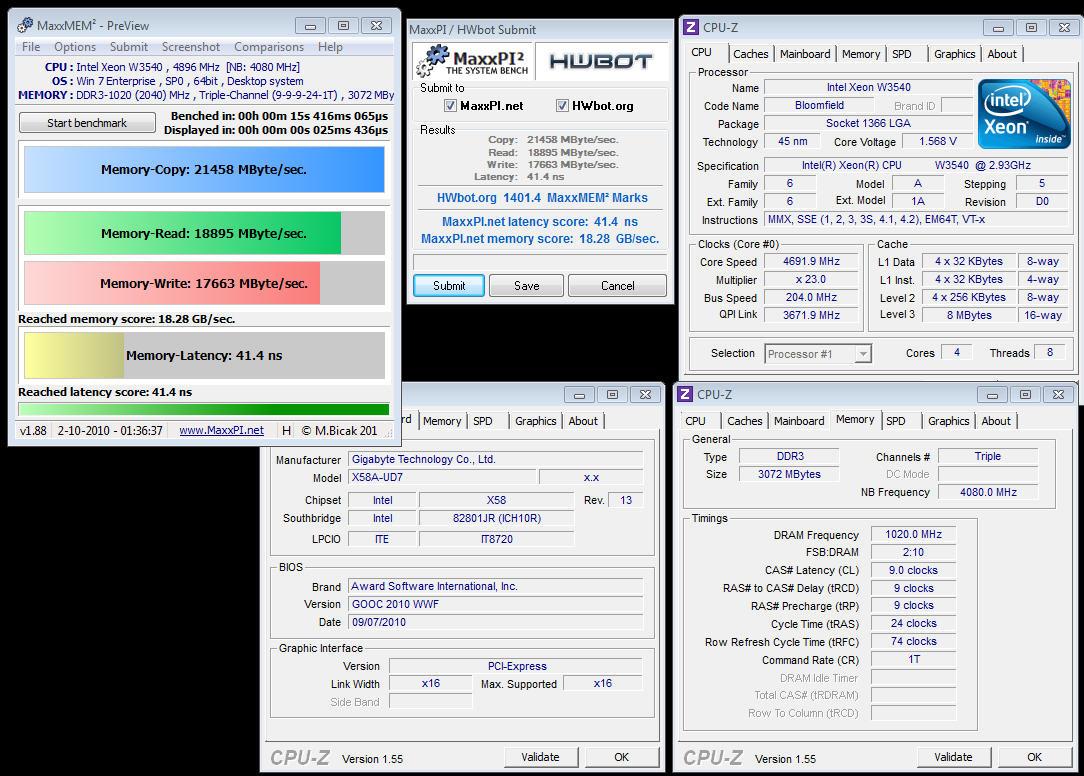Click Save button in HWbot Submit dialog
1084x776 pixels.
point(526,286)
